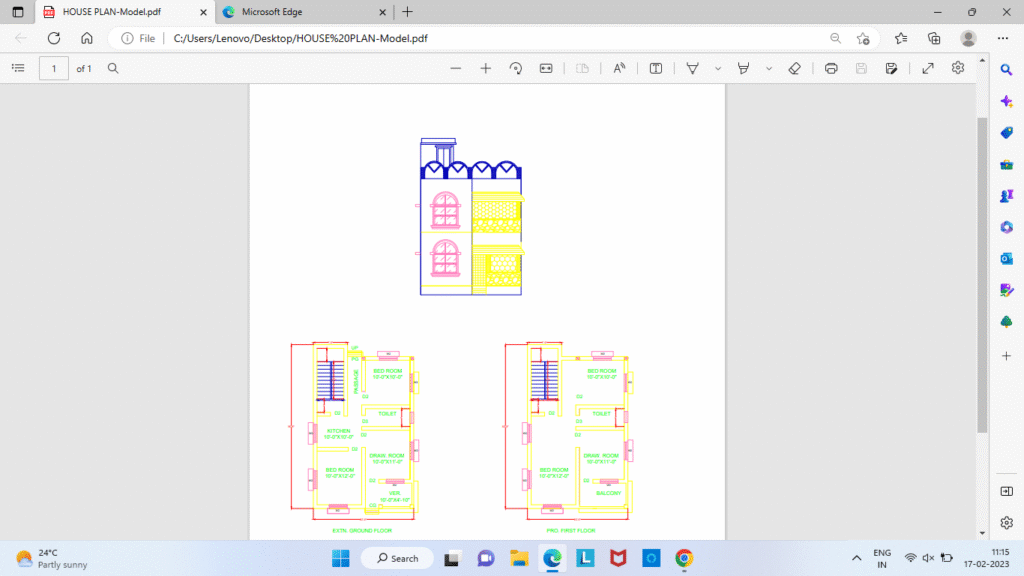Switch to the Microsoft Edge tab
Viewport: 1024px width, 576px height.
pos(304,12)
